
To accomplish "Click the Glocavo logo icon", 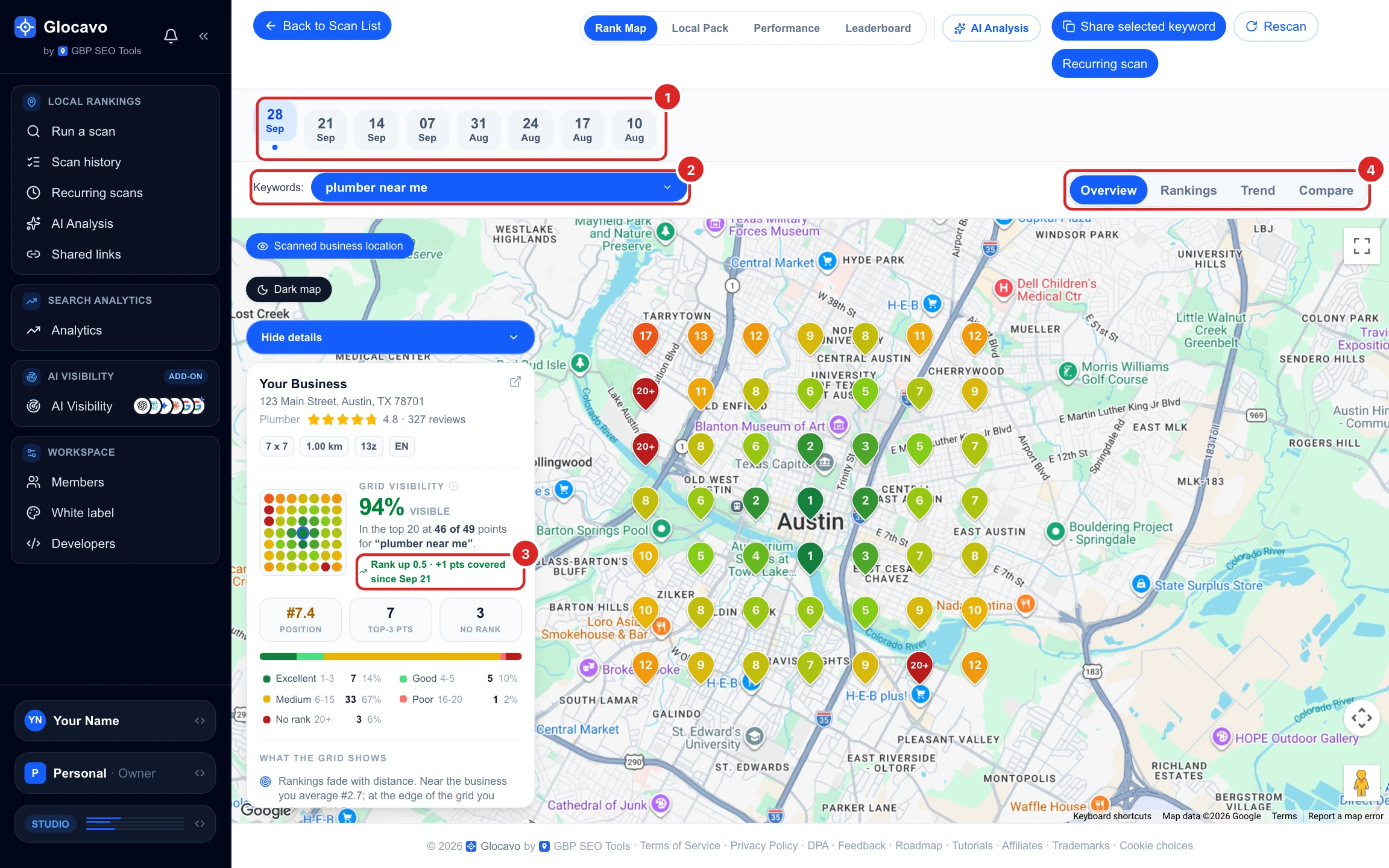I will pyautogui.click(x=25, y=27).
